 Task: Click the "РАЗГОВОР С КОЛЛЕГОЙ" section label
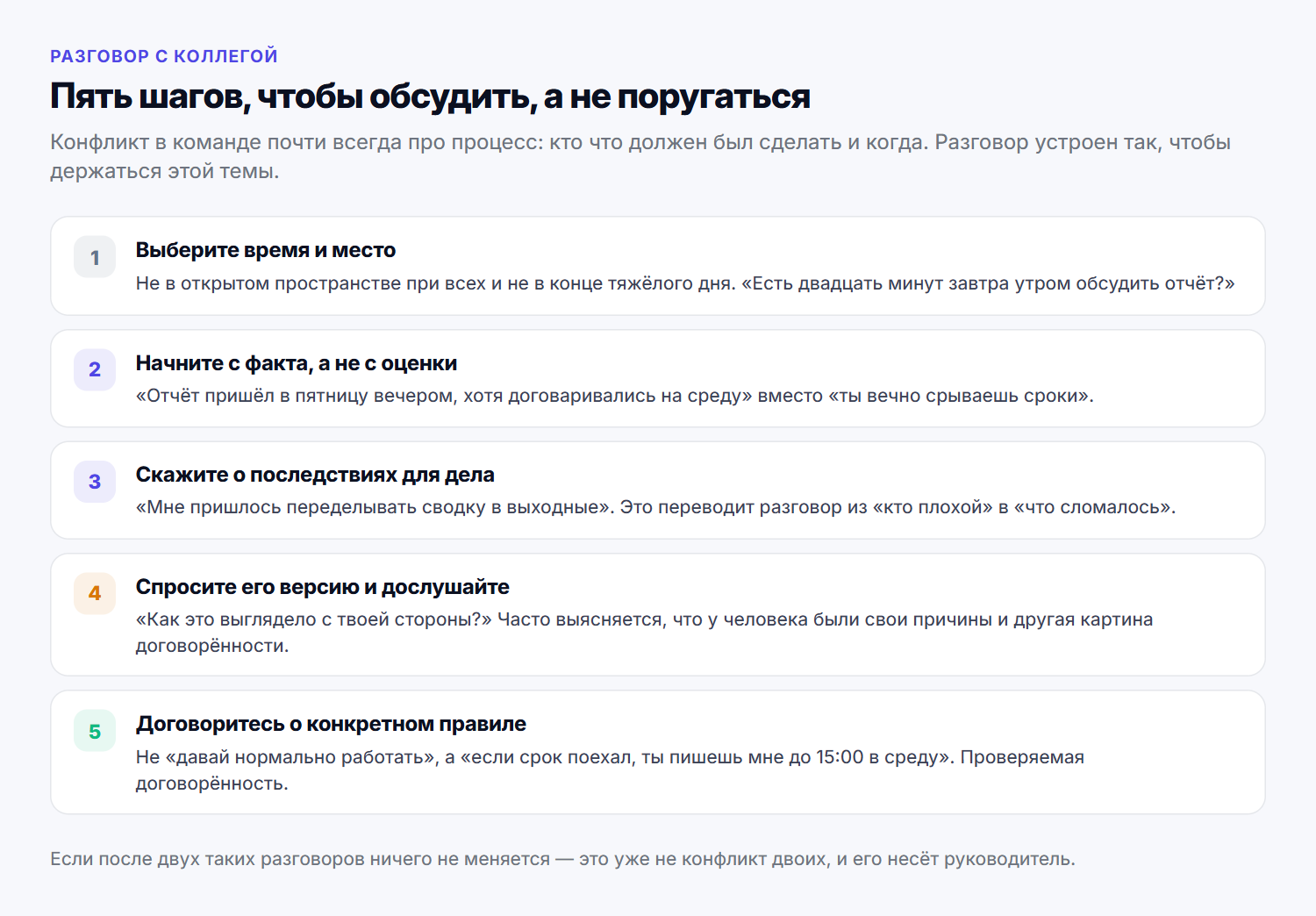click(164, 56)
